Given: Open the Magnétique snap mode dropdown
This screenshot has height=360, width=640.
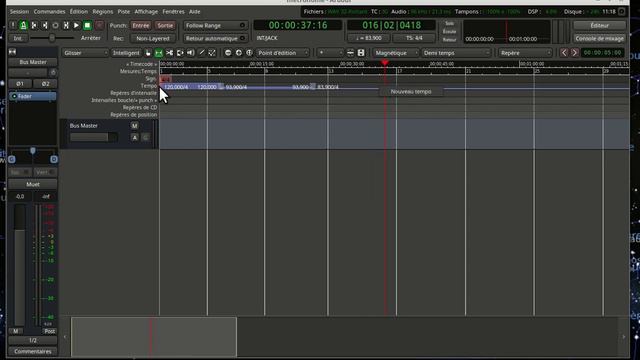Looking at the screenshot, I should click(x=396, y=53).
